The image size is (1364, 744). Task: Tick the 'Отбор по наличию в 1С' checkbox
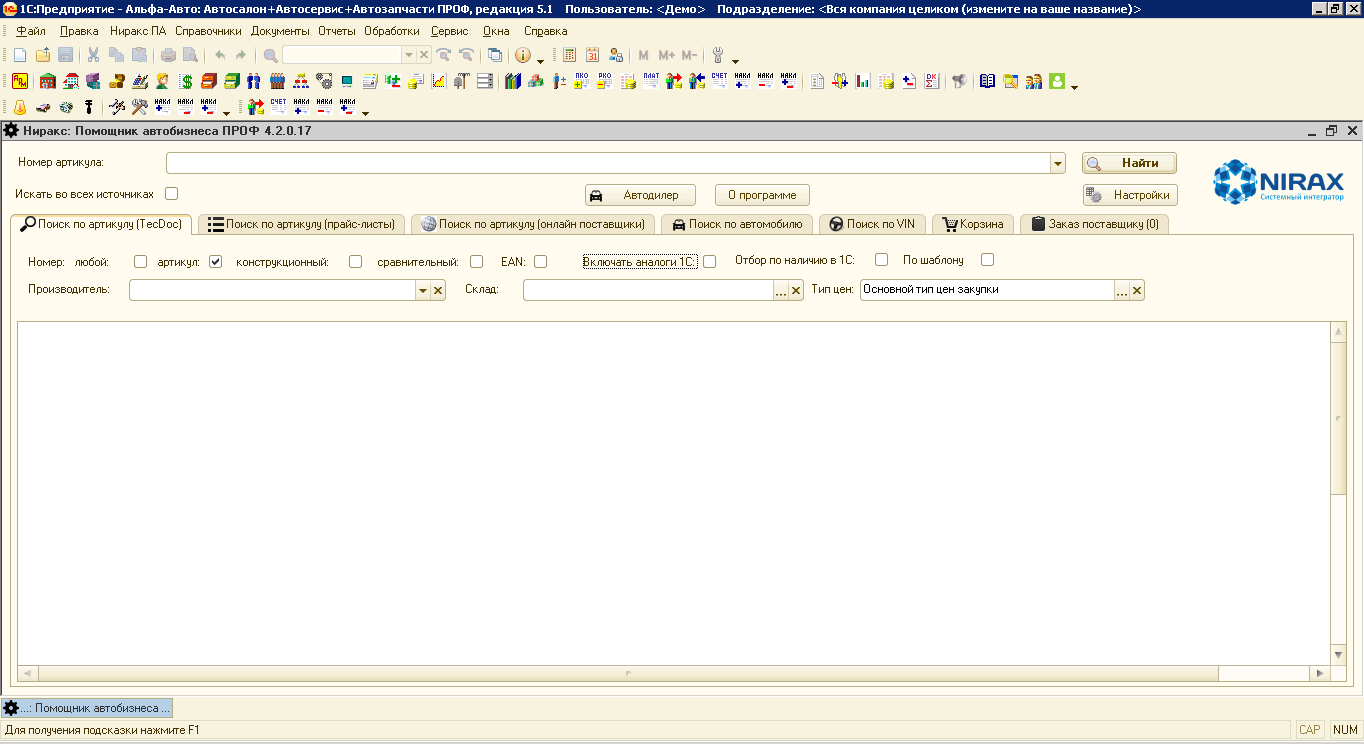pyautogui.click(x=881, y=260)
